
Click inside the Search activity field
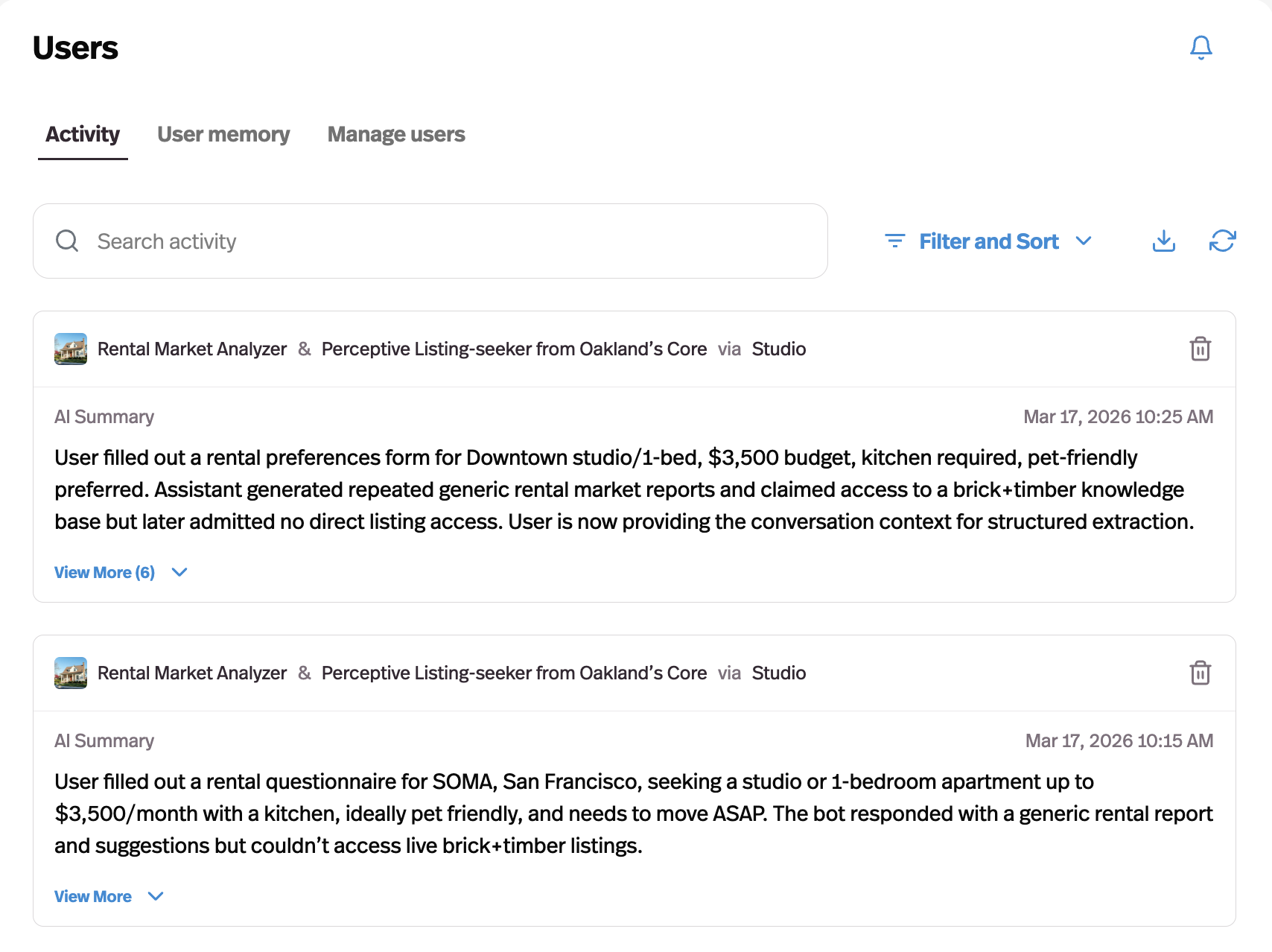(298, 241)
